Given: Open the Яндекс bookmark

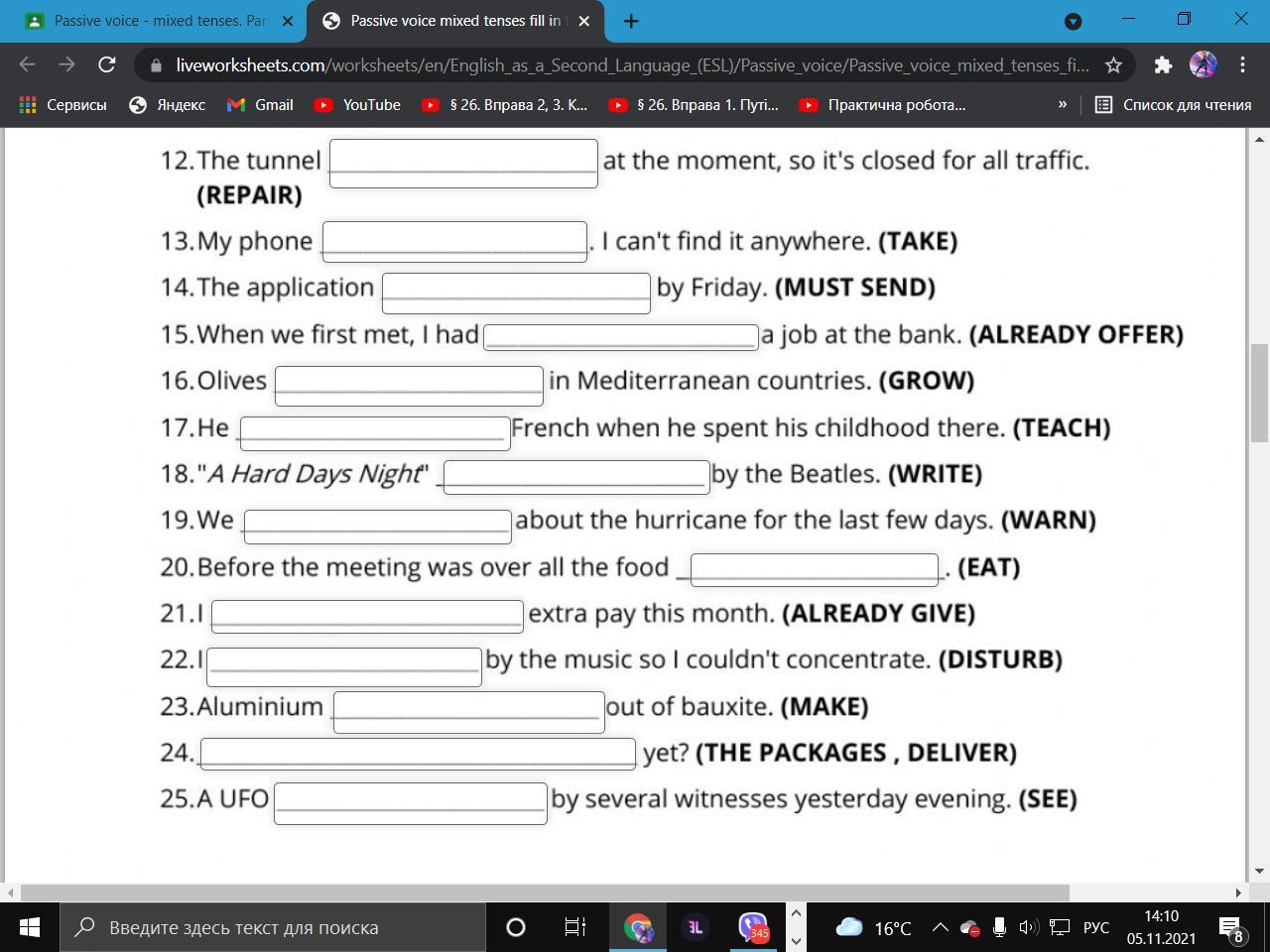Looking at the screenshot, I should tap(168, 104).
